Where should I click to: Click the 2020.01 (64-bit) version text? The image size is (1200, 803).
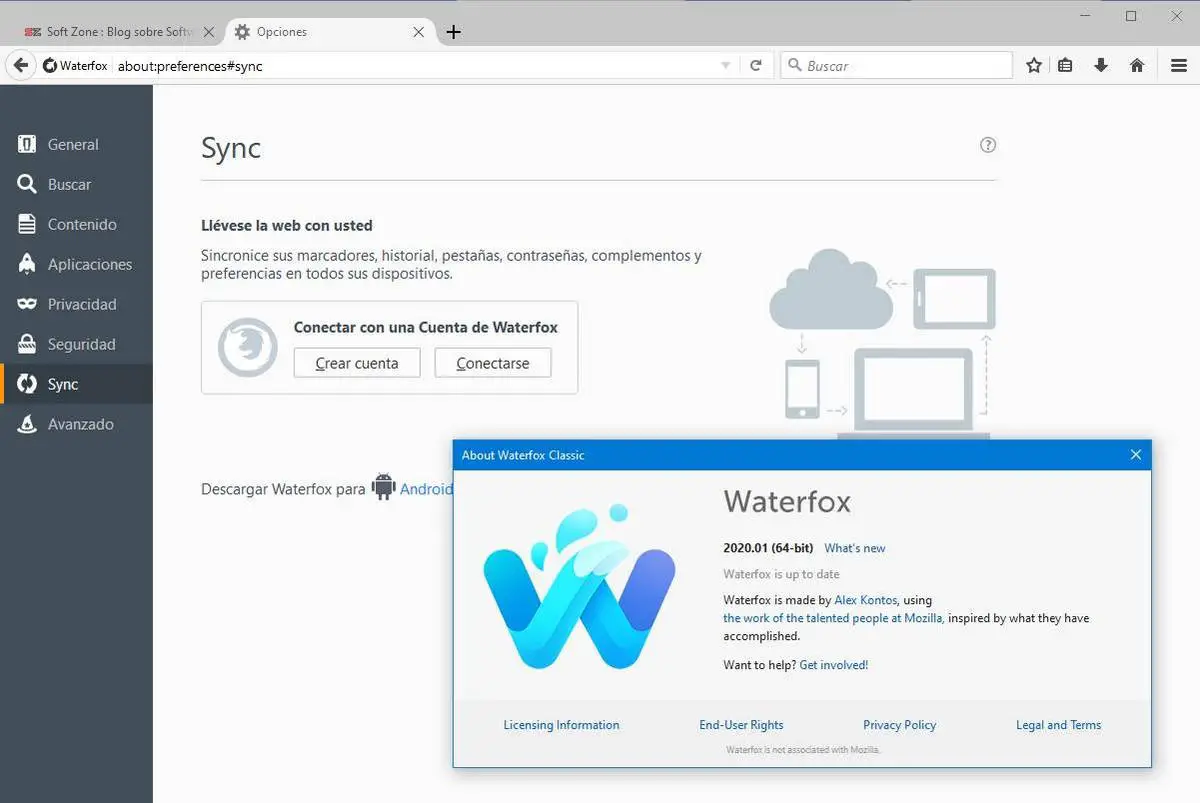(x=768, y=548)
